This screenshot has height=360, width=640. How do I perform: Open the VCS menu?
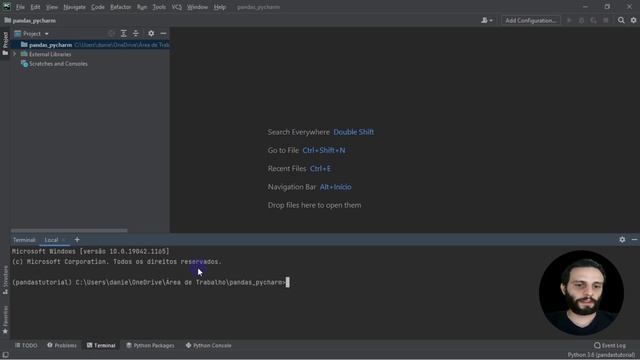pyautogui.click(x=176, y=7)
